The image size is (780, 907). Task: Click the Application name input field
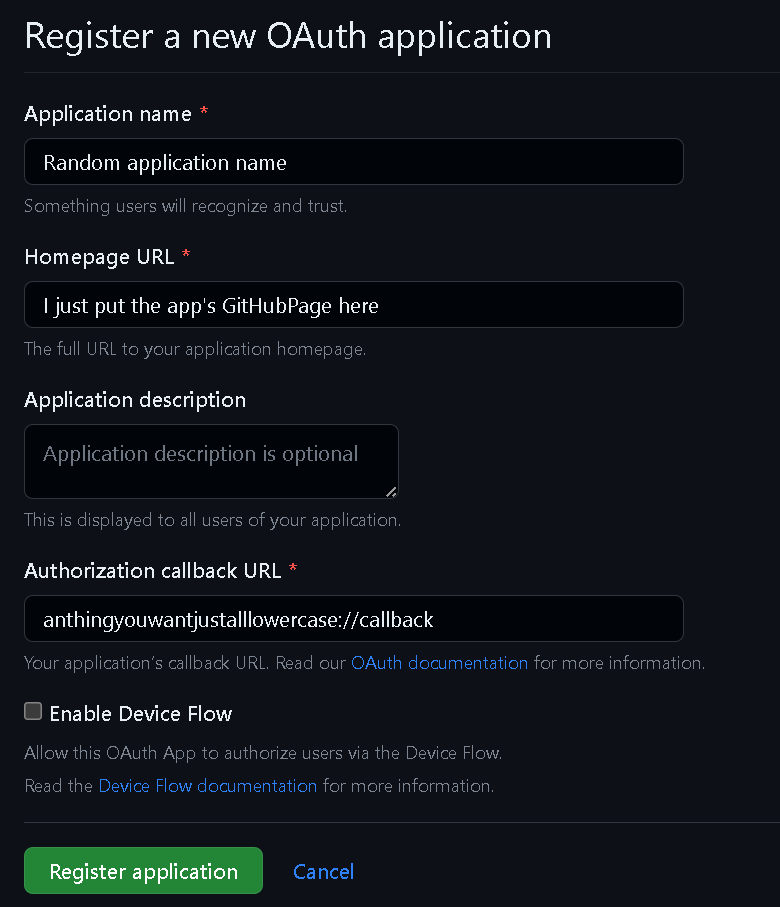click(x=353, y=162)
